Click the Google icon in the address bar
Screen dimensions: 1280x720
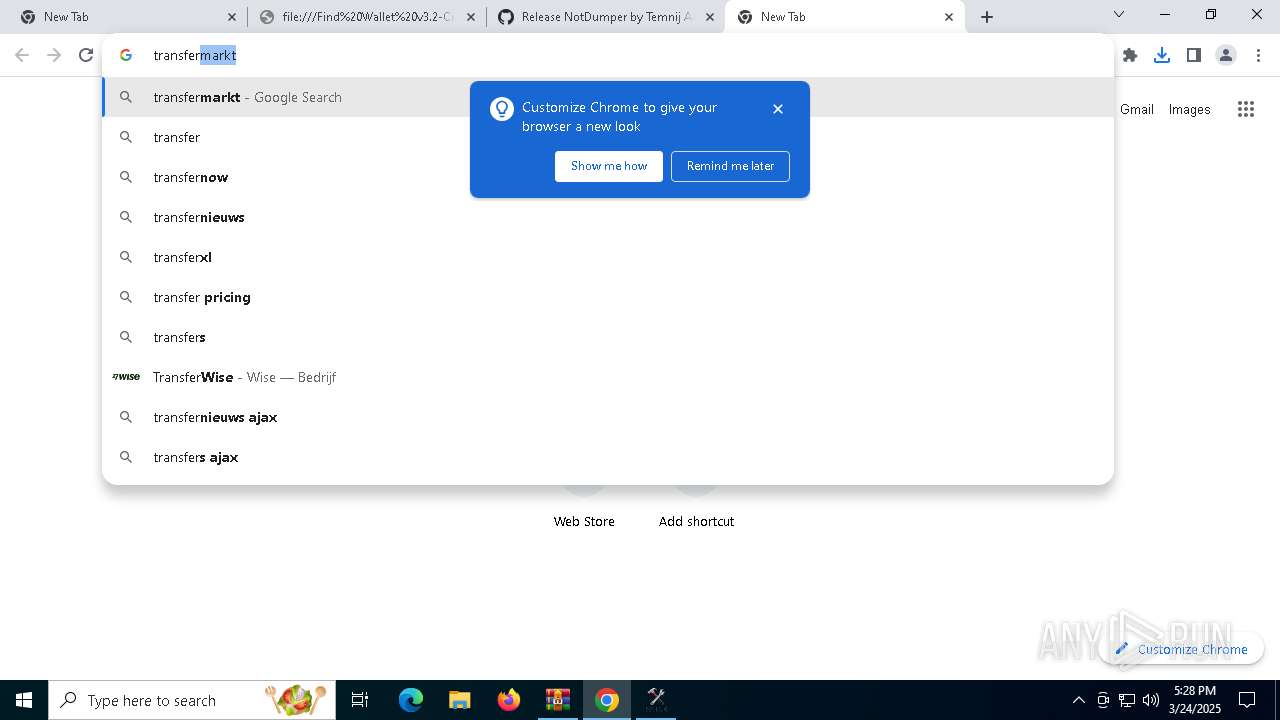[x=126, y=56]
